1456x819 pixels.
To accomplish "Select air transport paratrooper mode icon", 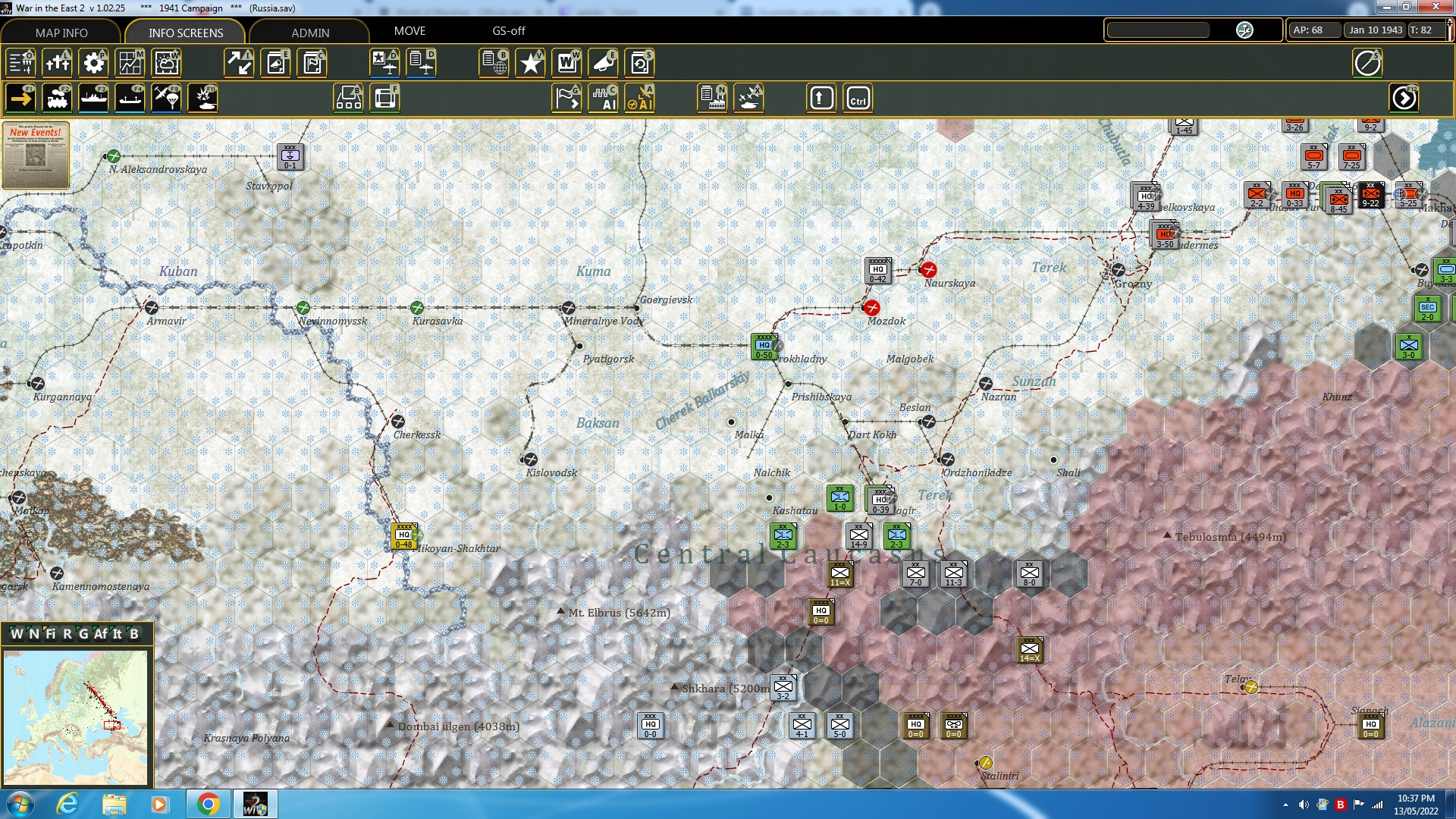I will 166,99.
